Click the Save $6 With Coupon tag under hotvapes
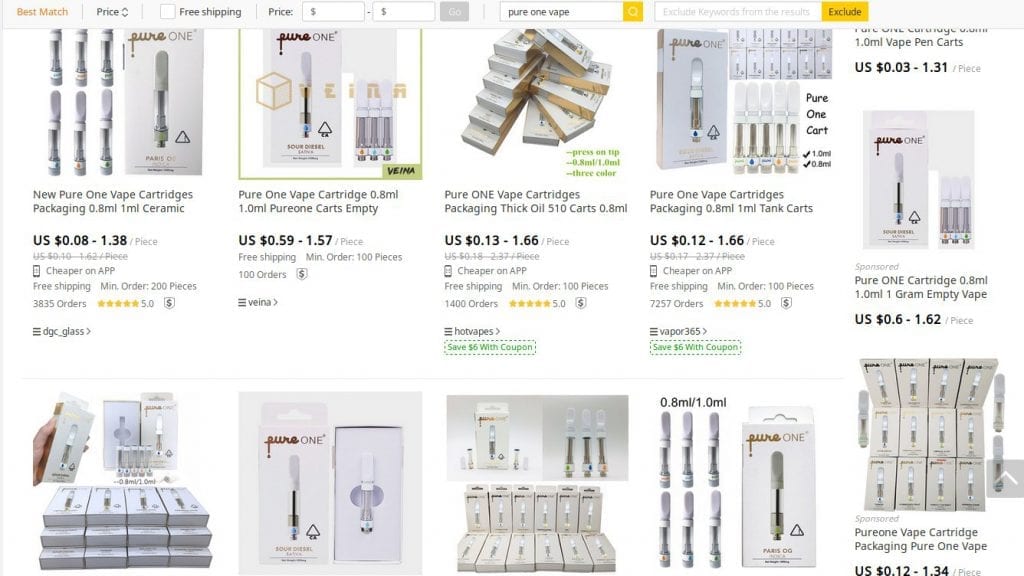1024x576 pixels. (x=490, y=348)
